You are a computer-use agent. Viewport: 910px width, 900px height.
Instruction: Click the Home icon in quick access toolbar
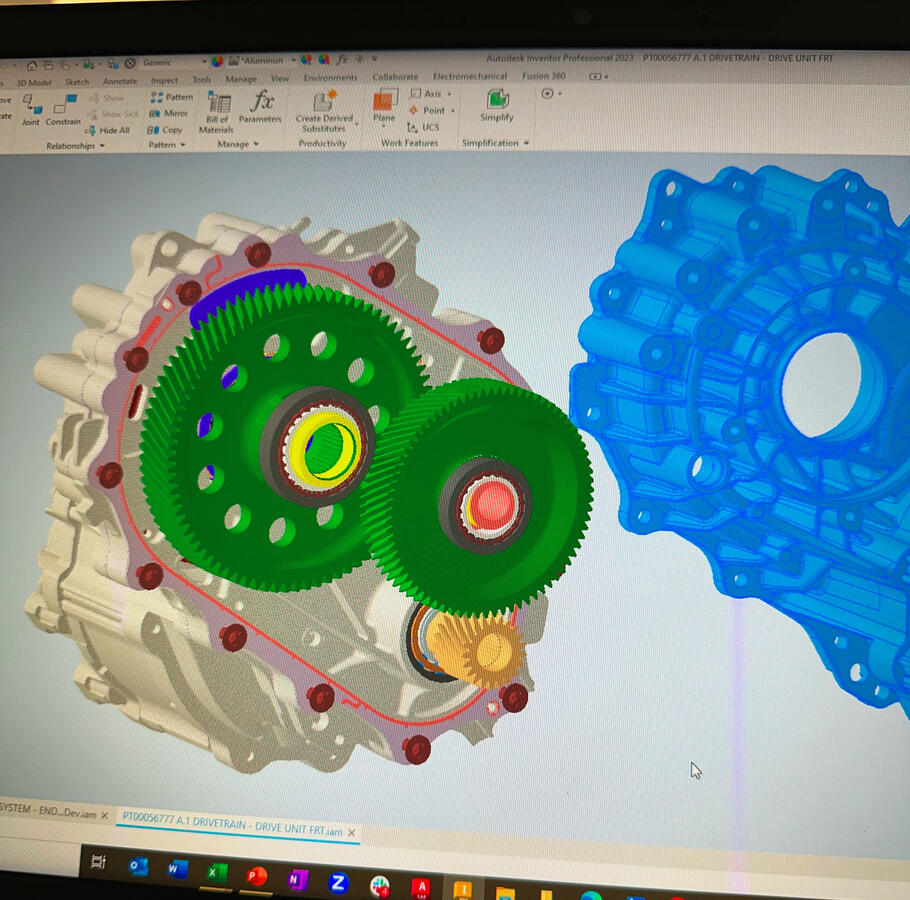coord(31,65)
